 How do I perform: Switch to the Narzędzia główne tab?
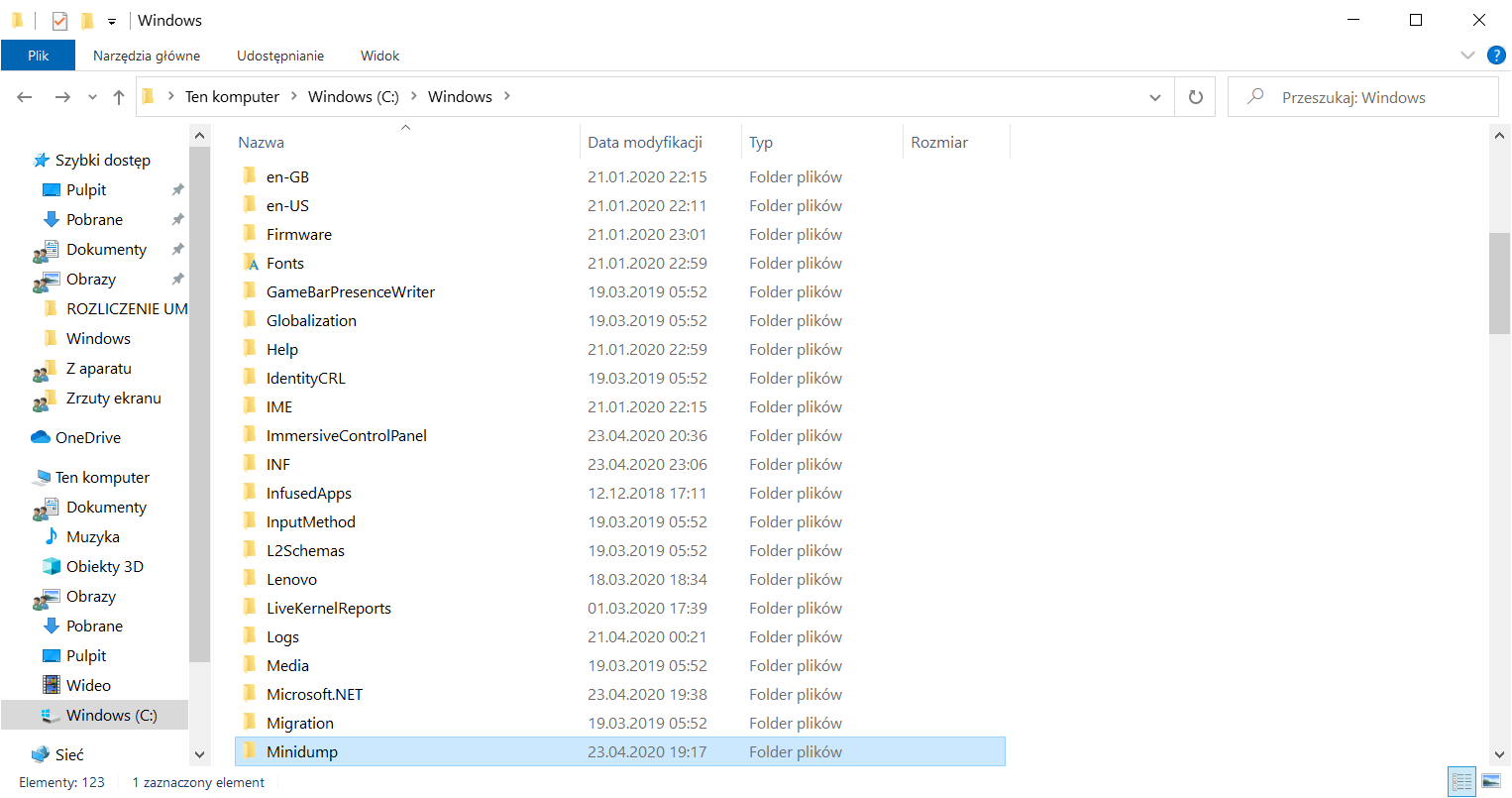click(147, 56)
